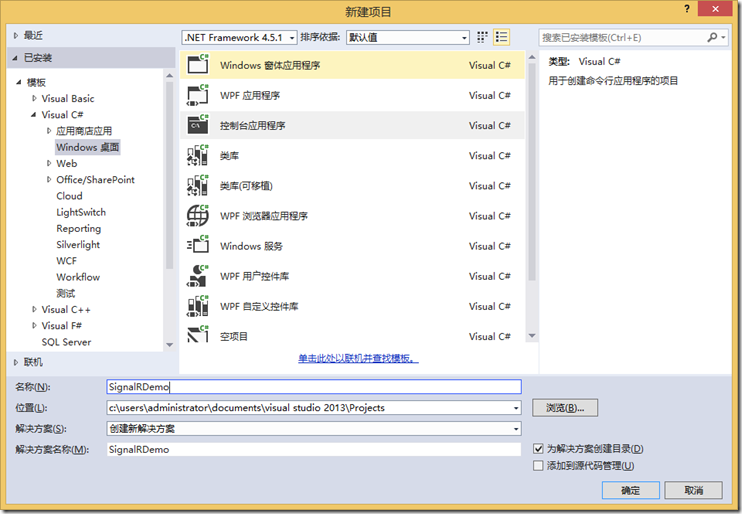
Task: Click the tree panel scroll down arrow
Action: [x=169, y=345]
